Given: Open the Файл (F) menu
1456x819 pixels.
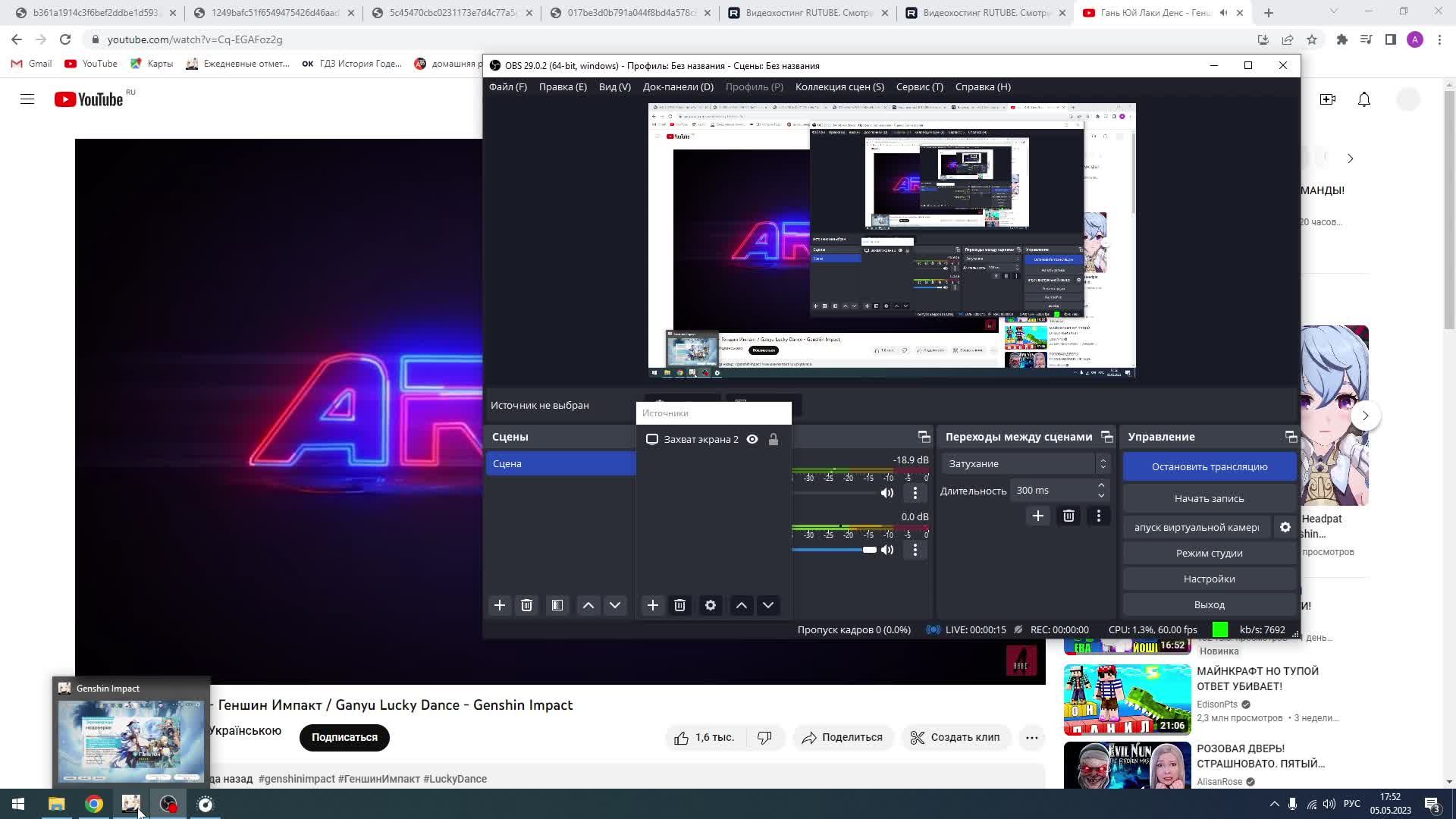Looking at the screenshot, I should [x=507, y=86].
